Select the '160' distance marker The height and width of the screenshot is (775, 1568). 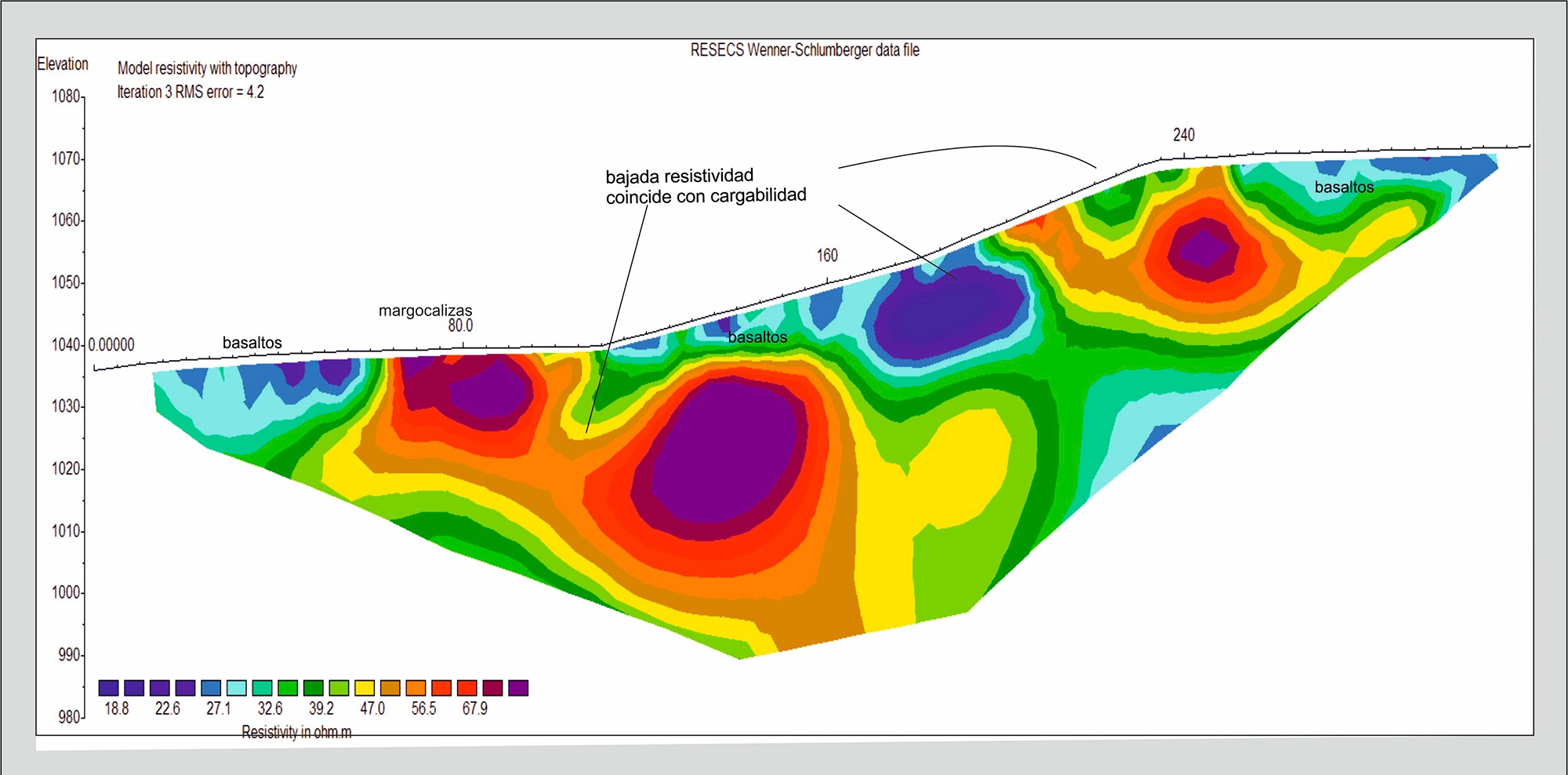(x=827, y=256)
